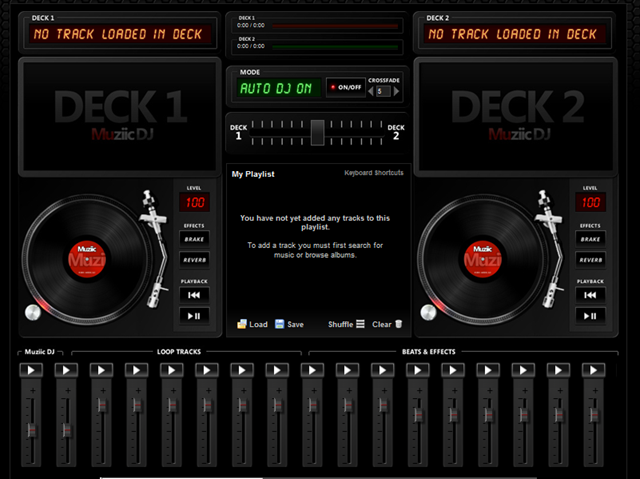Click the Deck 2 green progress bar
Viewport: 640px width, 479px height.
335,47
